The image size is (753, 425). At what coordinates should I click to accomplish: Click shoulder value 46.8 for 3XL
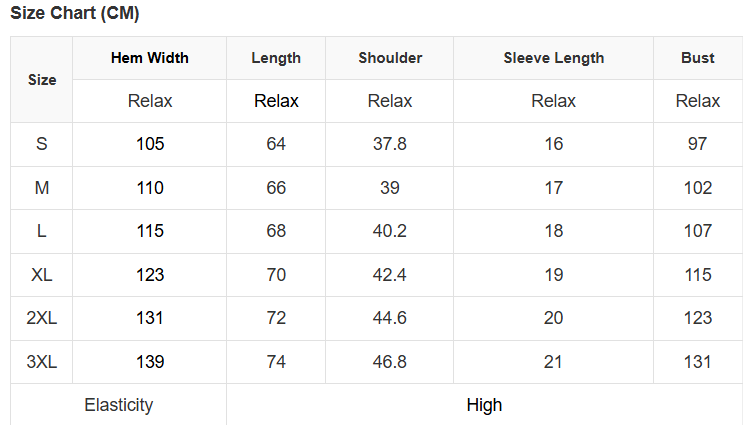click(x=390, y=362)
